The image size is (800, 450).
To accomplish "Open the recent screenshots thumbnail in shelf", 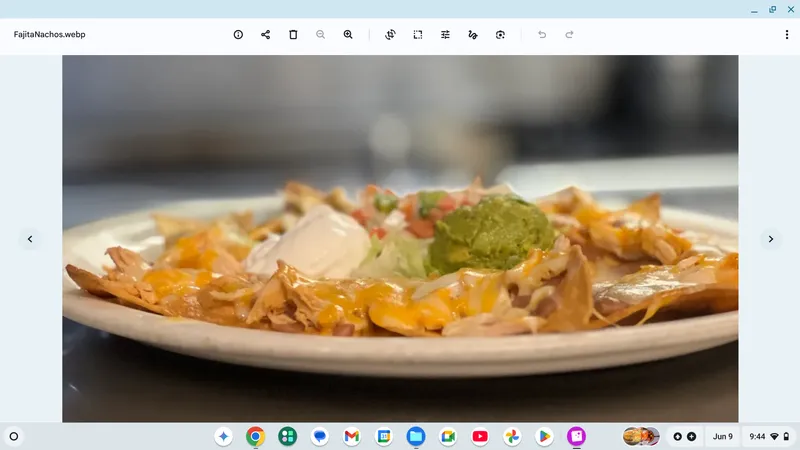I will click(x=641, y=436).
